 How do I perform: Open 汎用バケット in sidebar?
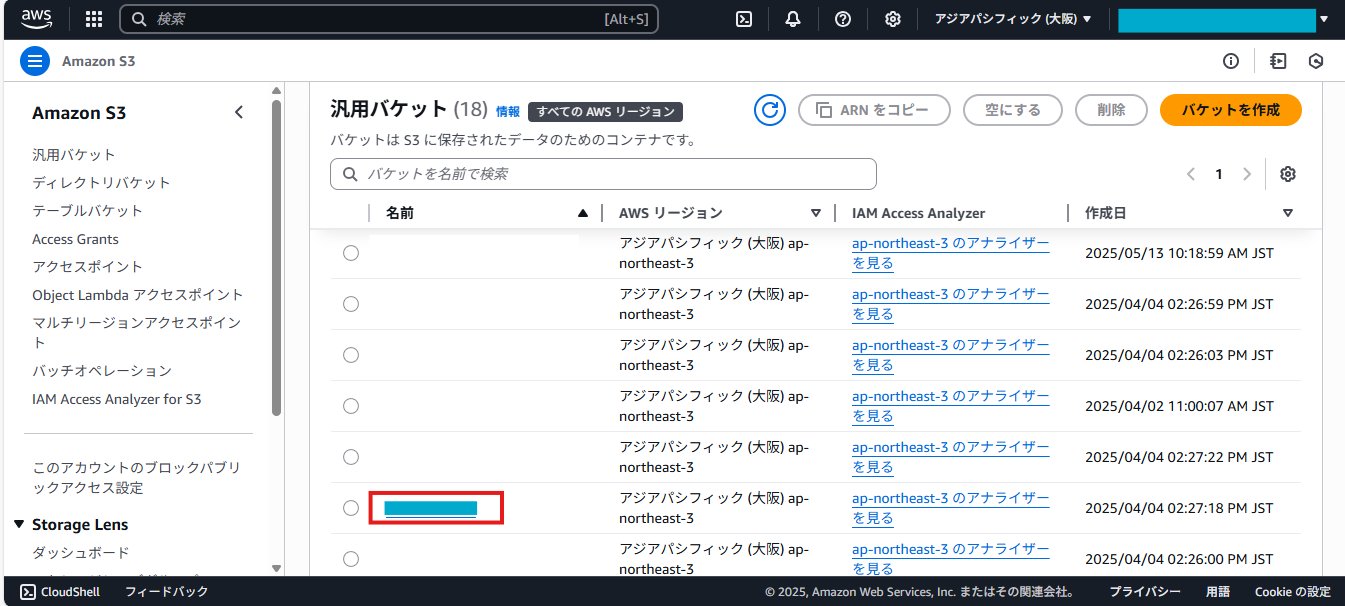point(74,155)
